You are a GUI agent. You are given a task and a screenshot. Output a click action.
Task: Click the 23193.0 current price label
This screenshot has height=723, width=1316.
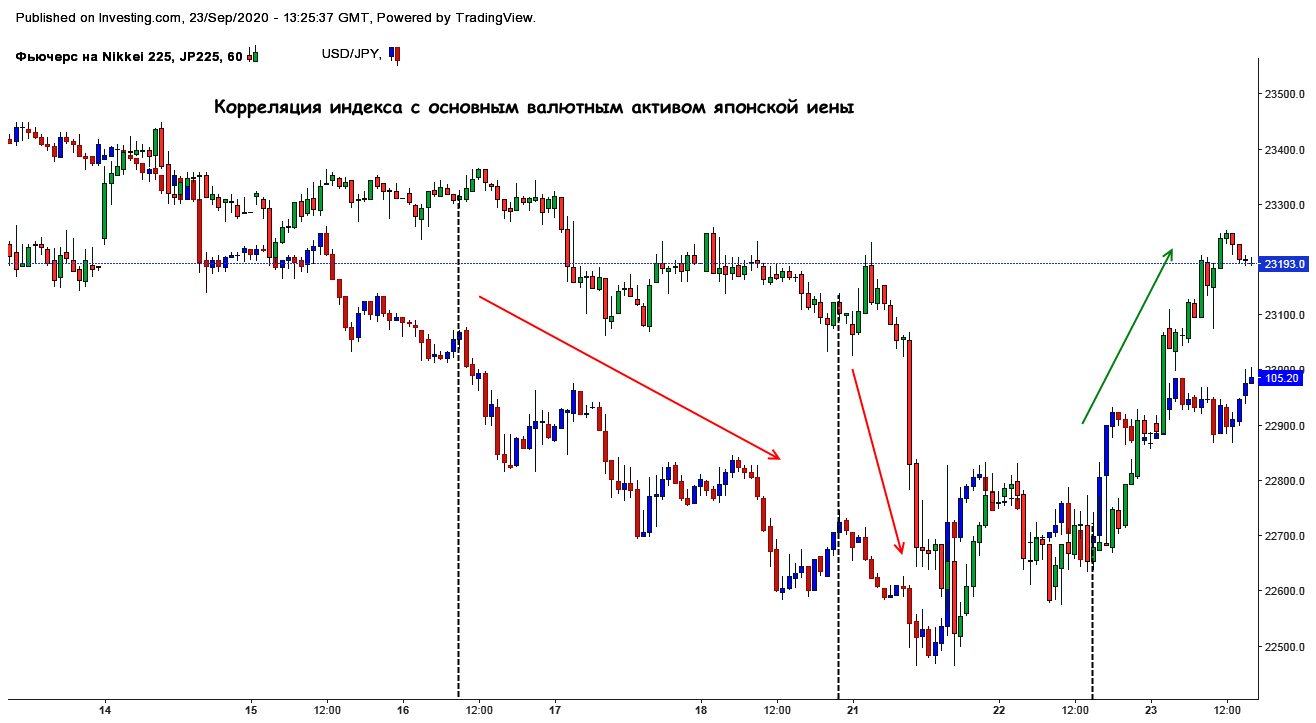(x=1284, y=265)
